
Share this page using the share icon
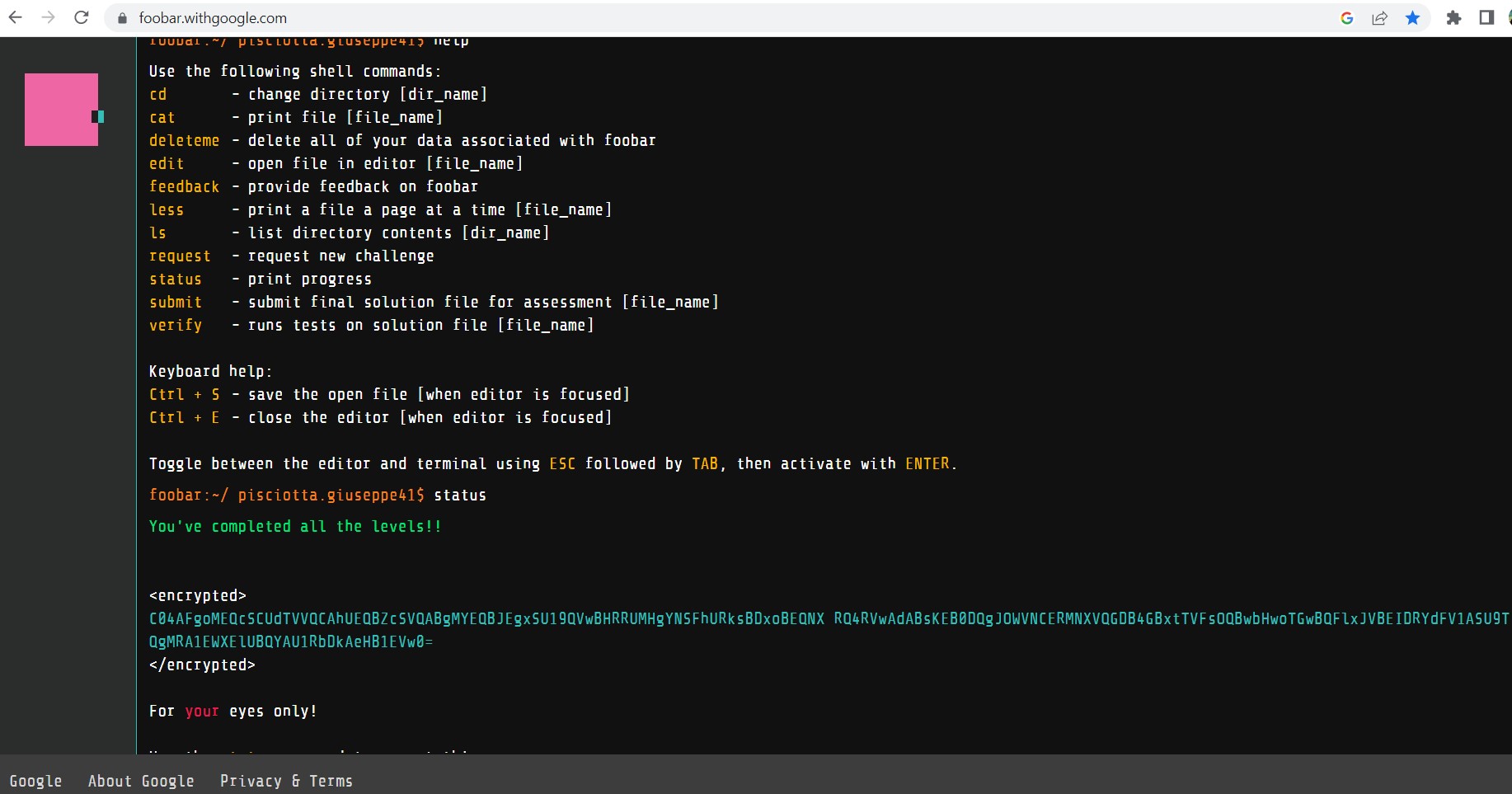pos(1379,18)
